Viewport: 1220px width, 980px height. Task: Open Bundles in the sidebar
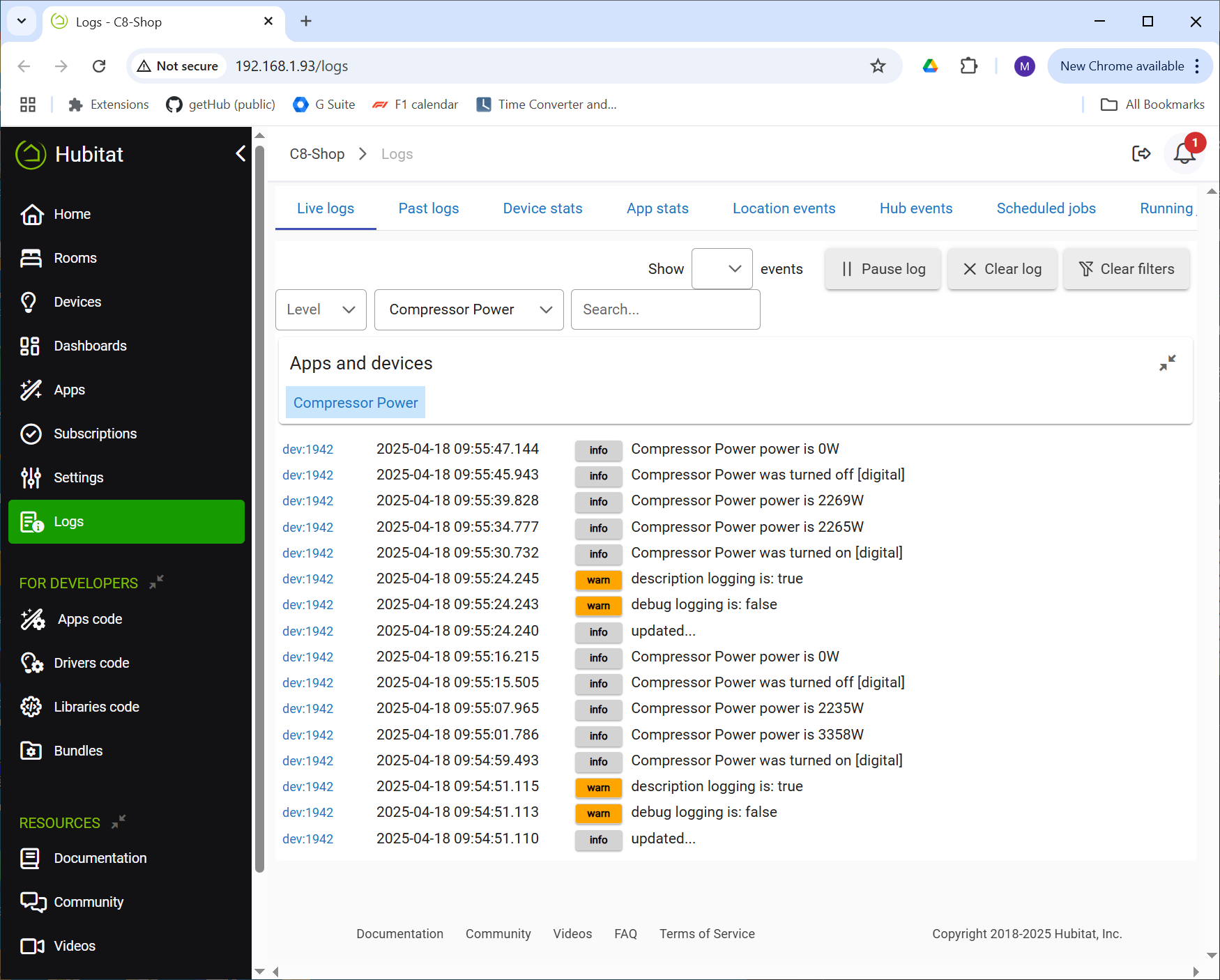[126, 751]
